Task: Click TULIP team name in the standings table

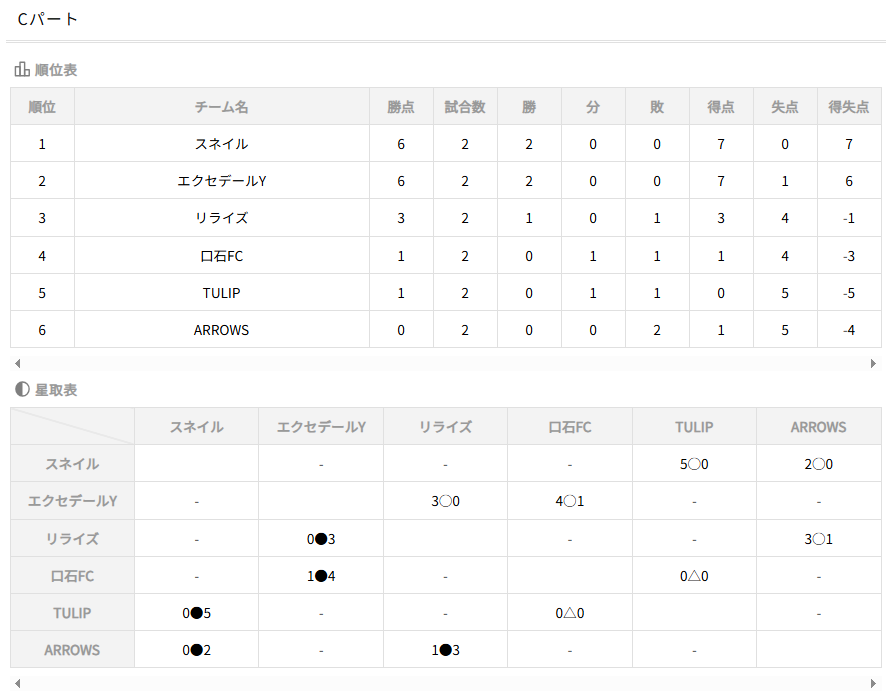Action: [x=221, y=293]
